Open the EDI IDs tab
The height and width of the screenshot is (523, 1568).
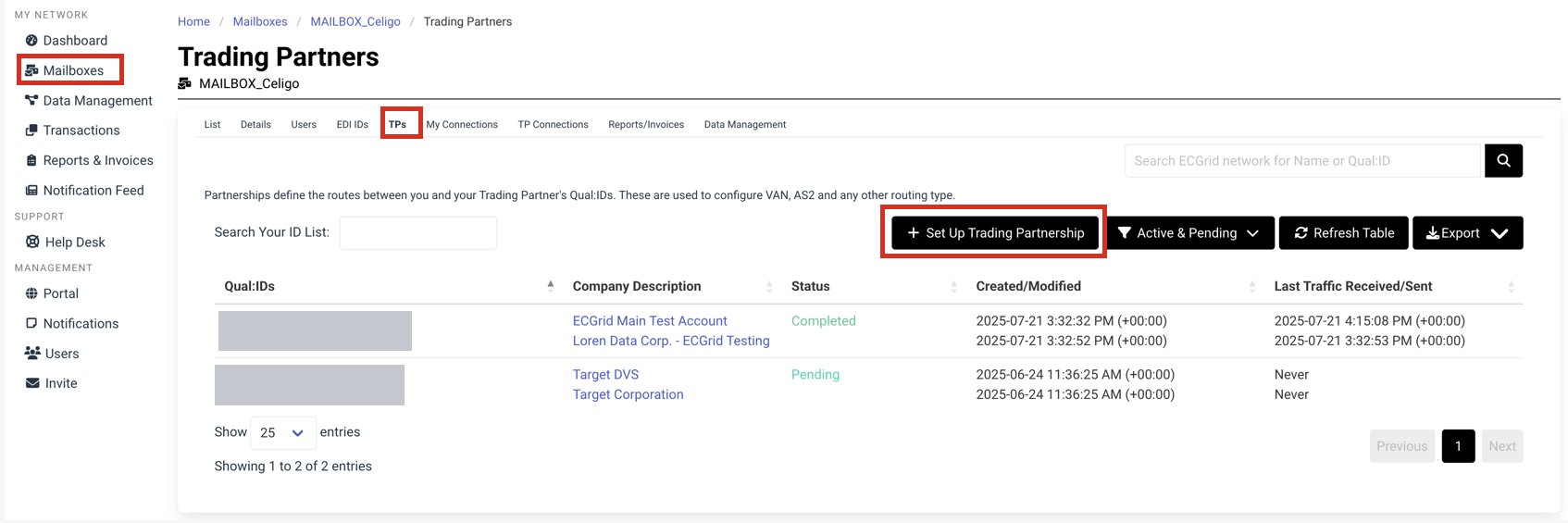(352, 124)
